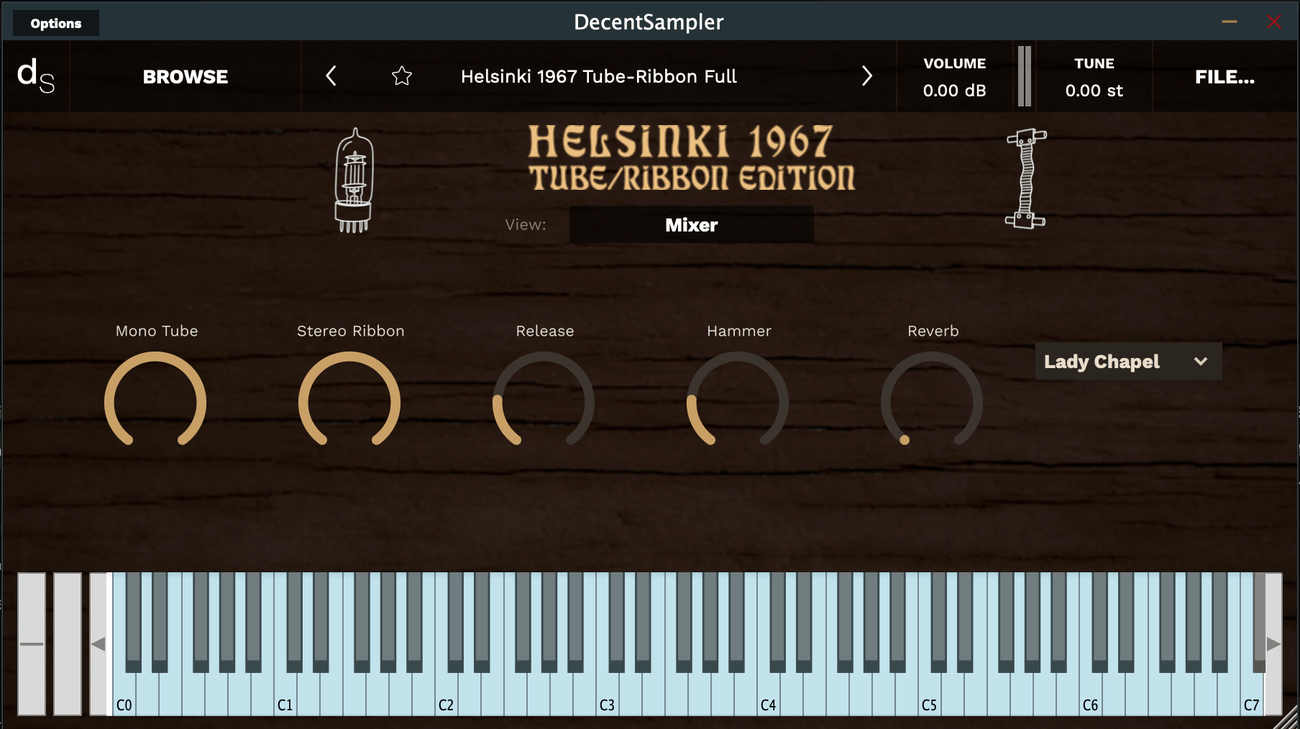Play the C4 key on the keyboard
This screenshot has height=729, width=1300.
[x=767, y=693]
